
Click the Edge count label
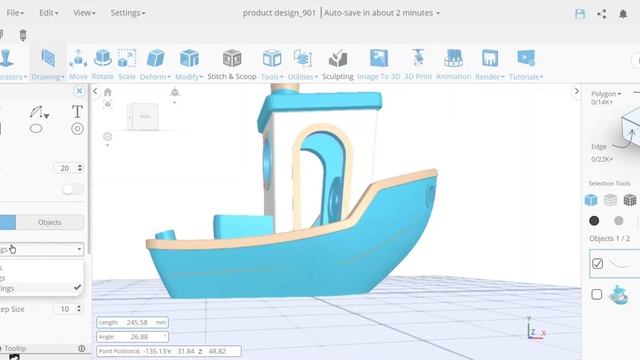pyautogui.click(x=602, y=159)
